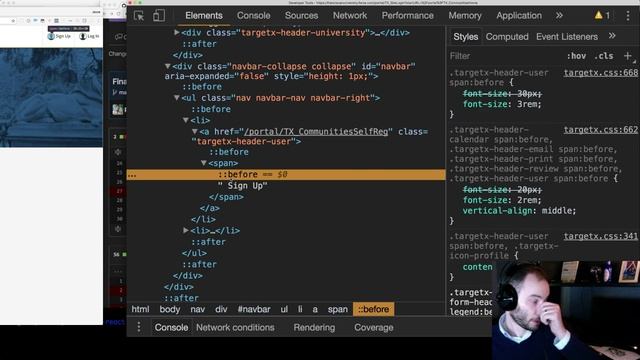Switch to the Performance tab

click(x=407, y=16)
